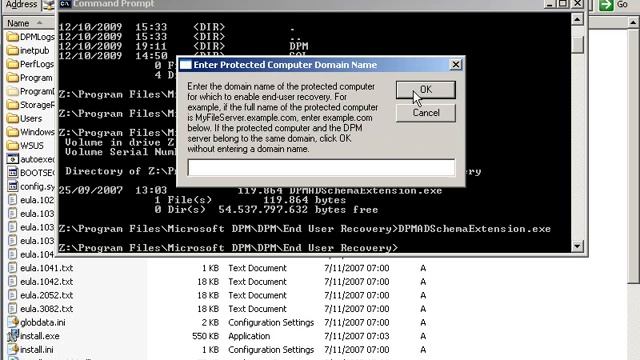640x360 pixels.
Task: Click the globdata.ini file name
Action: (42, 322)
